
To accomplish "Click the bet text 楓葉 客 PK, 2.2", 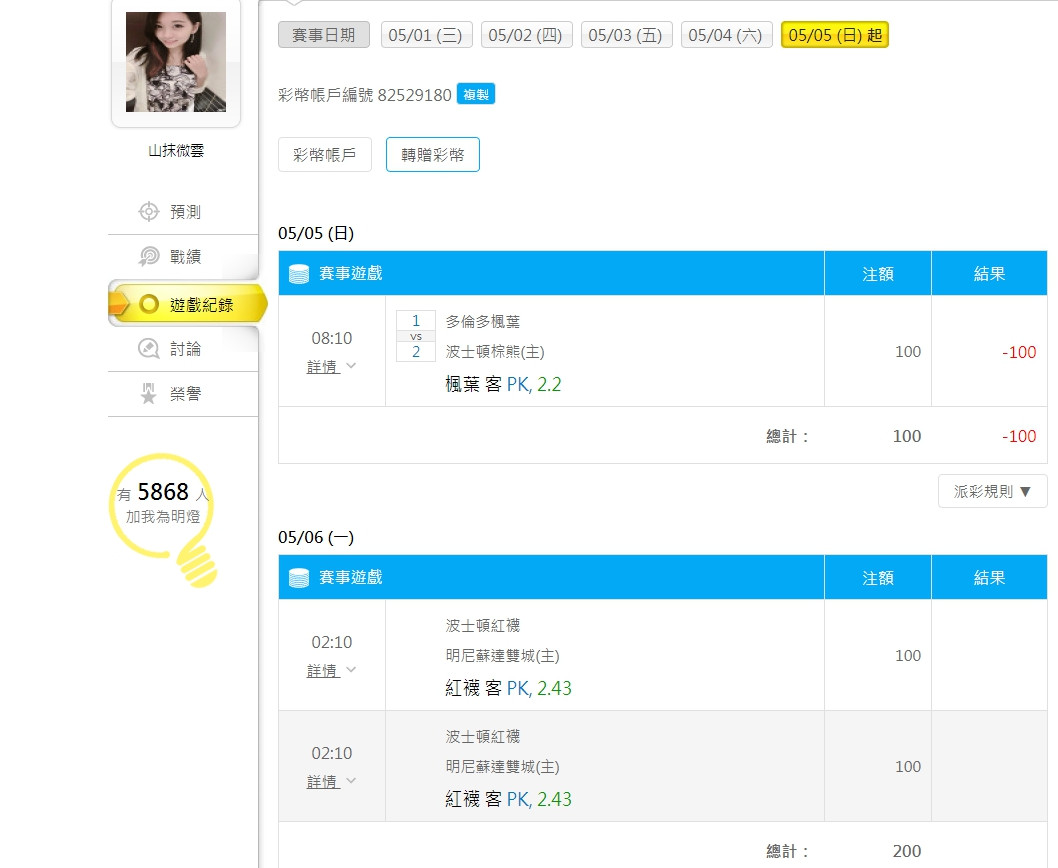I will click(x=503, y=384).
